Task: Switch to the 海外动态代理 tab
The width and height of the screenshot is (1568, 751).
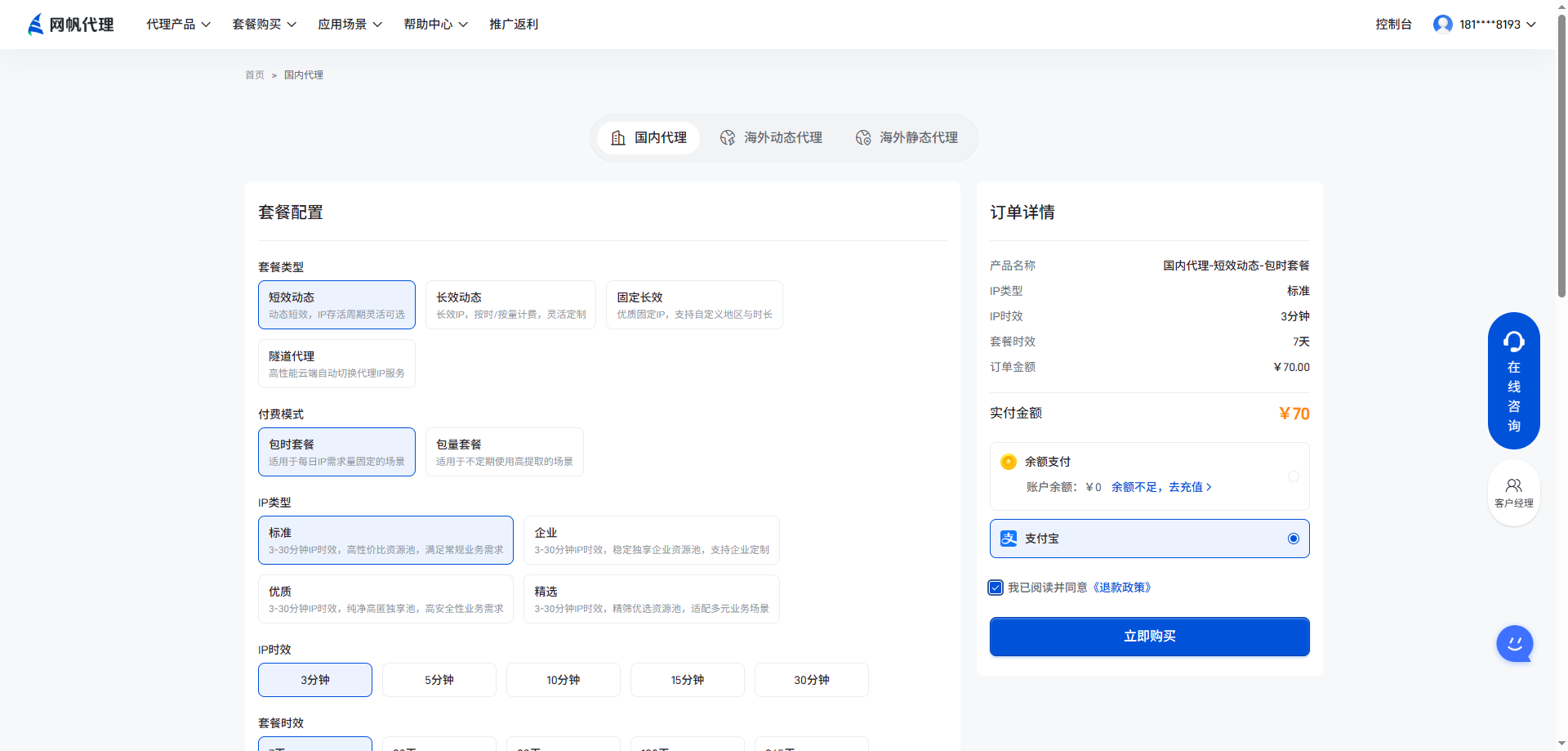Action: pos(772,138)
